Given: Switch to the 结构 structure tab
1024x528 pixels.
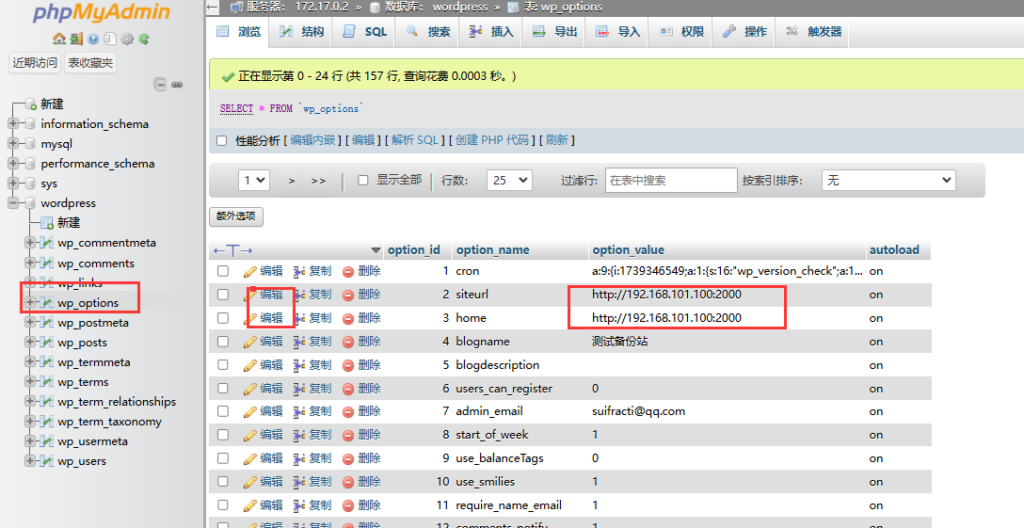Looking at the screenshot, I should (301, 31).
